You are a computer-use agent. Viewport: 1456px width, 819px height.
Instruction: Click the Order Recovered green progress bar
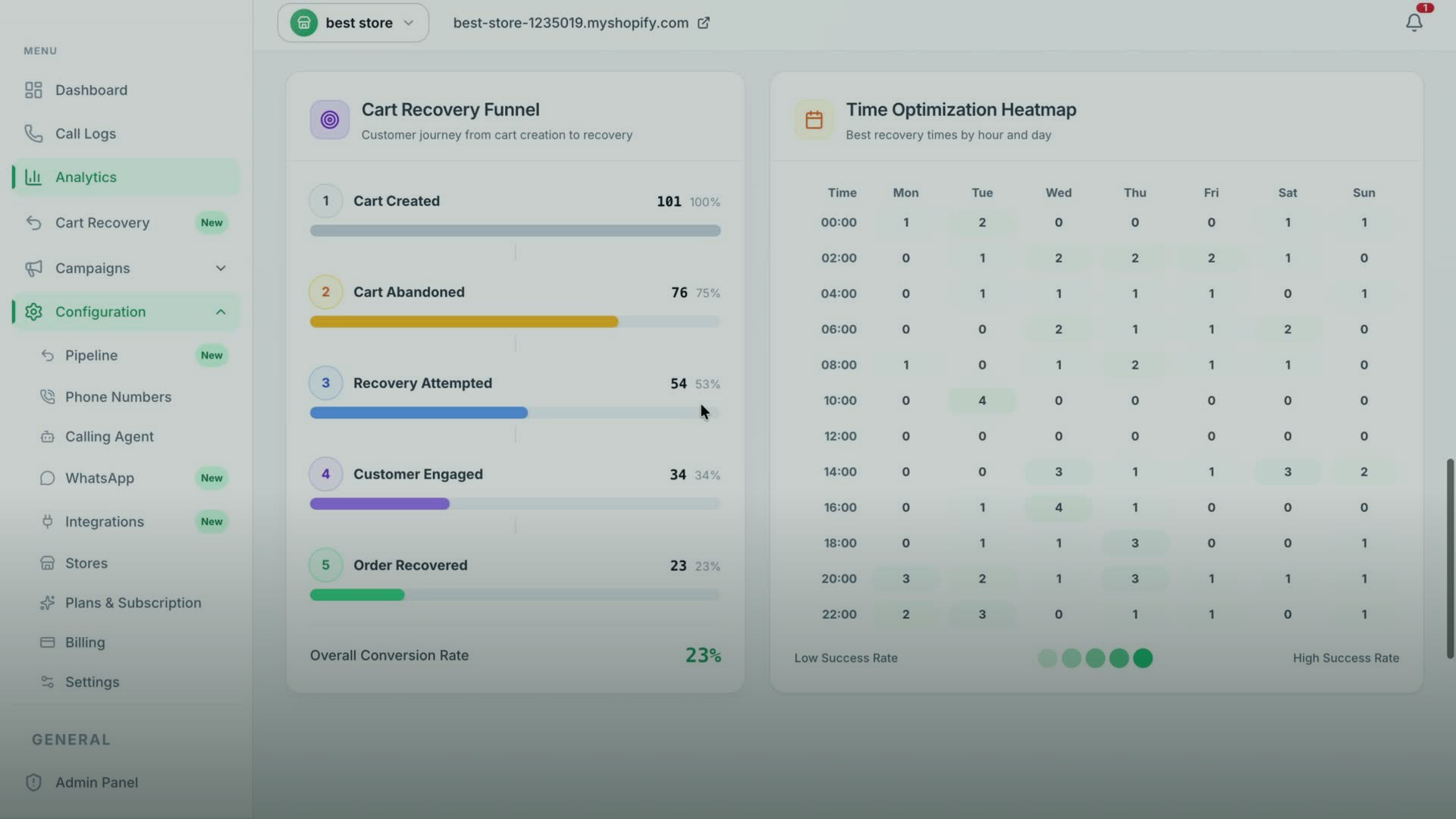point(357,595)
